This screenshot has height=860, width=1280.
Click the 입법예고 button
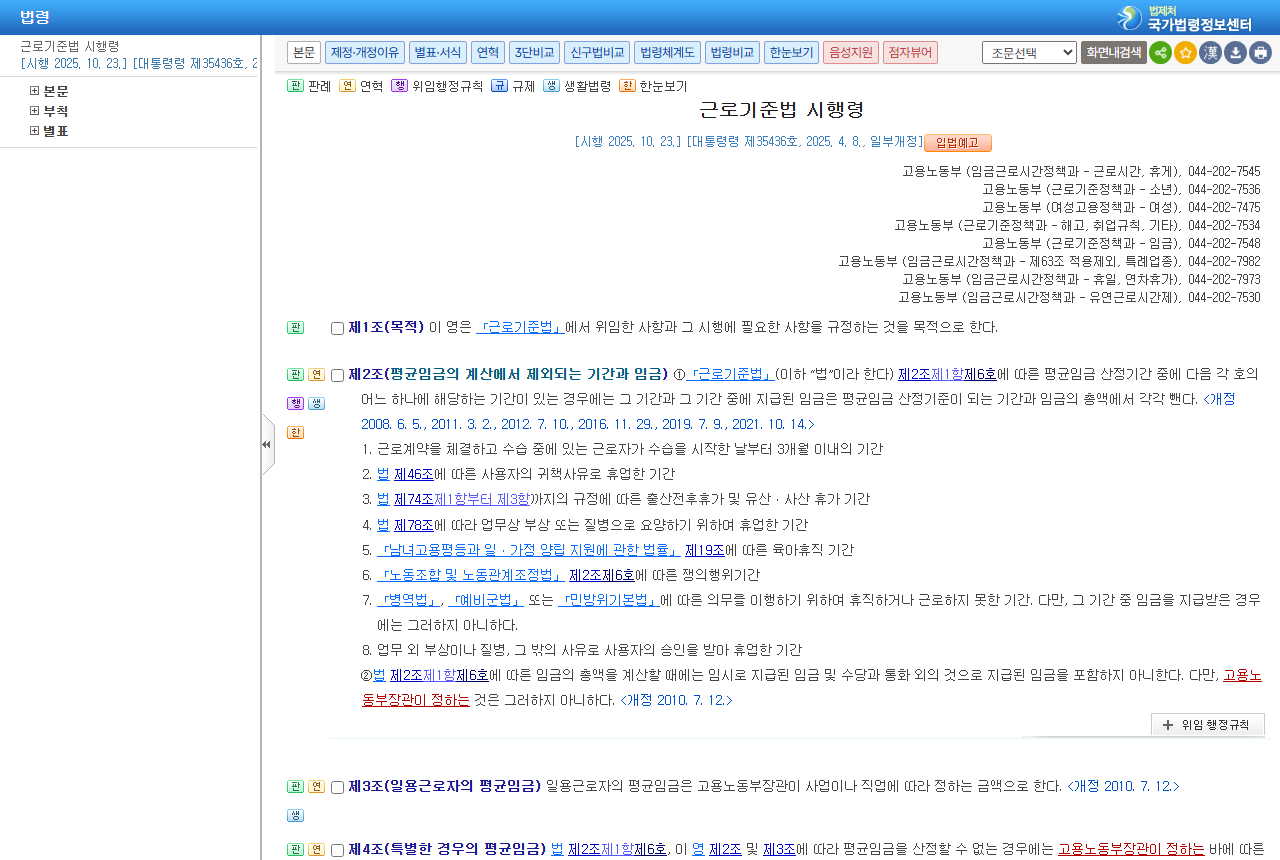tap(958, 142)
